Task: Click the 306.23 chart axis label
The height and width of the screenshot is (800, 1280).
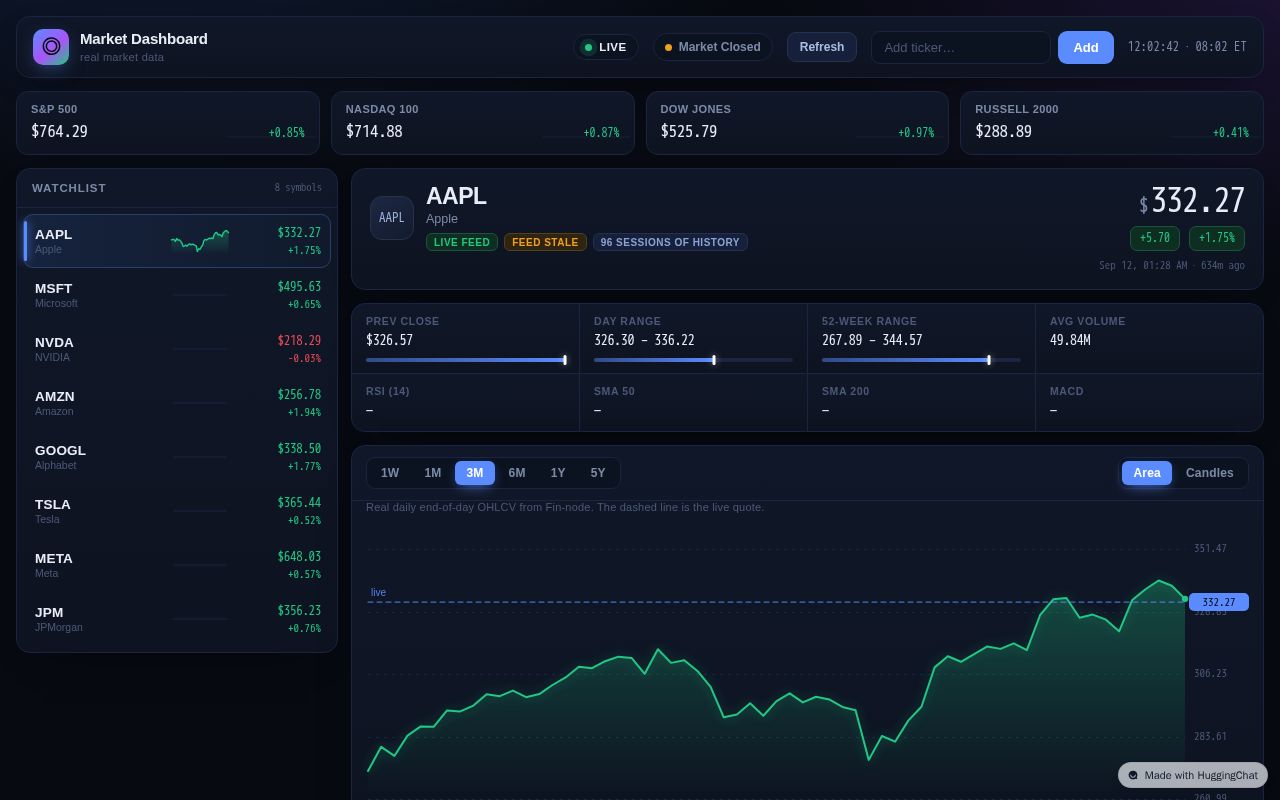Action: pyautogui.click(x=1210, y=674)
